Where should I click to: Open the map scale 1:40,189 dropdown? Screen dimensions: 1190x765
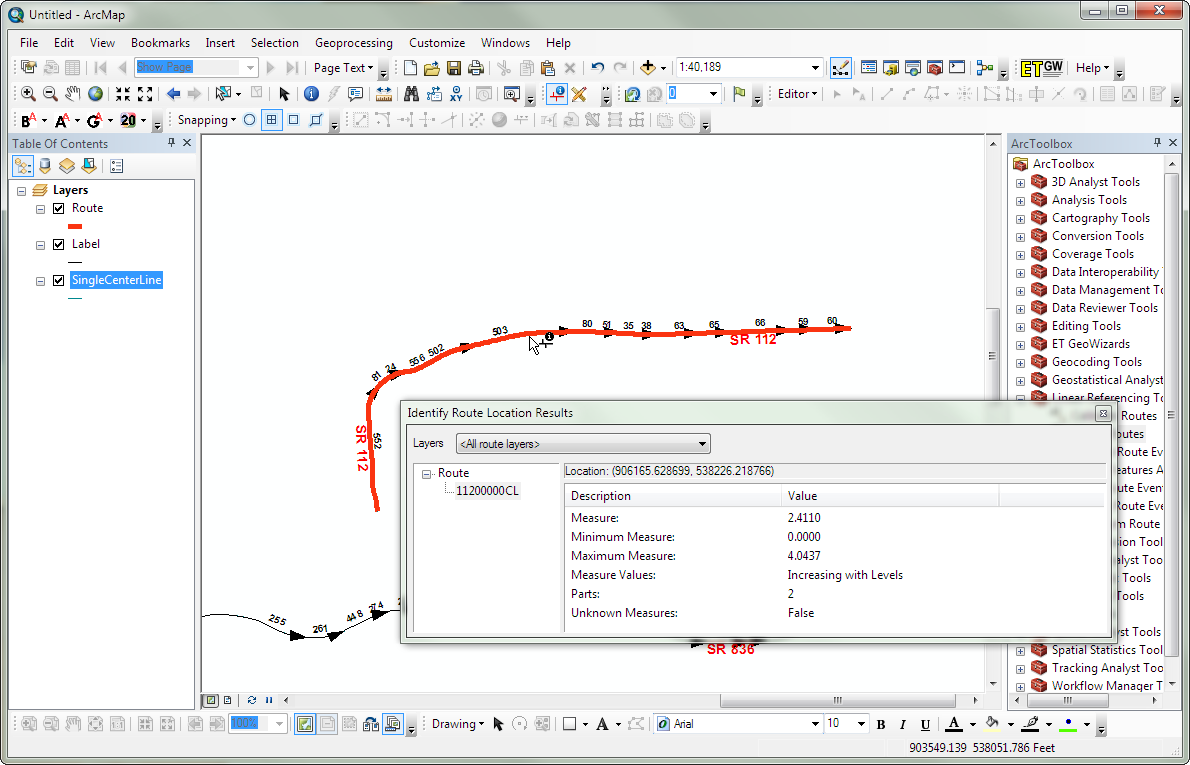click(816, 68)
